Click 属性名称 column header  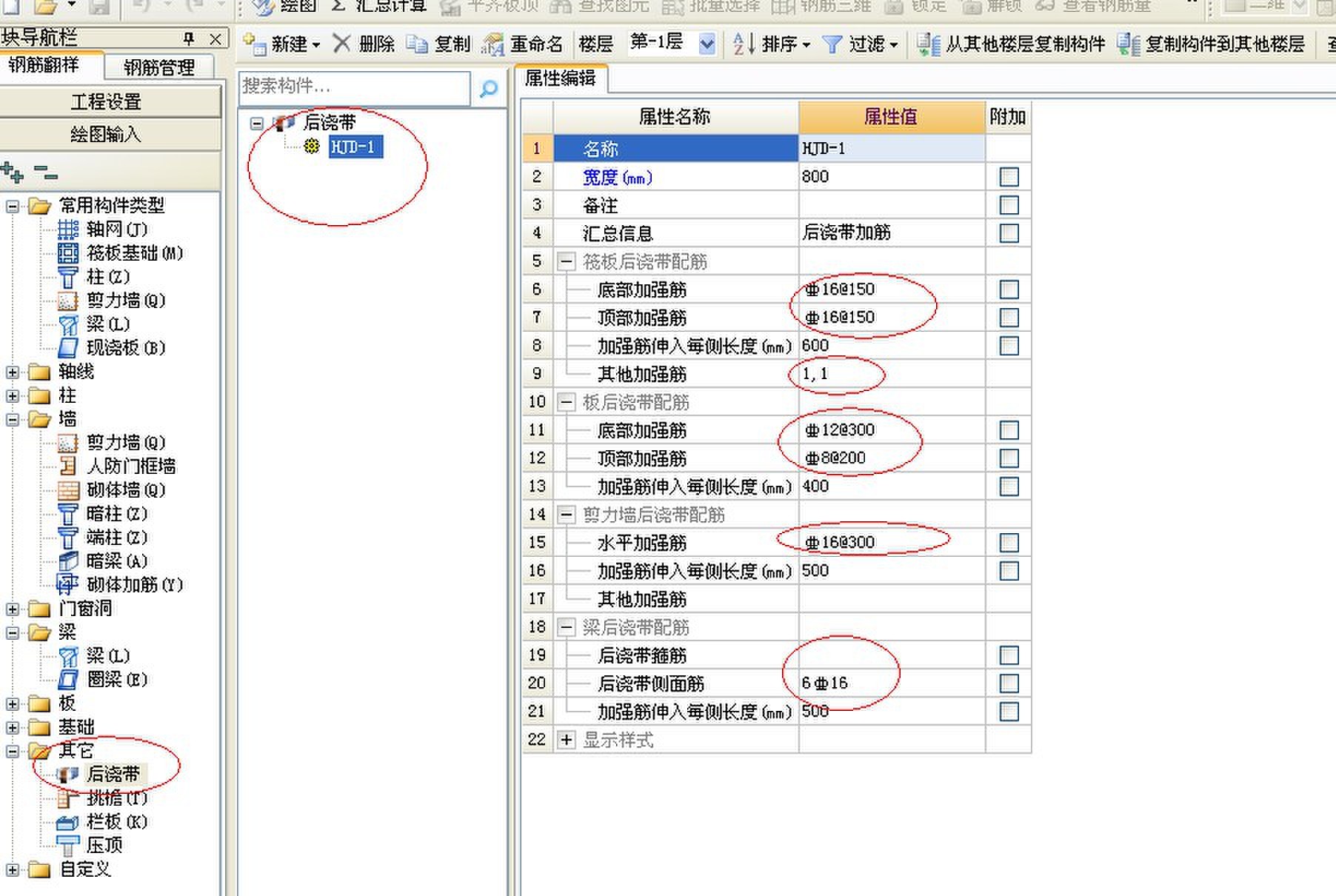(675, 116)
